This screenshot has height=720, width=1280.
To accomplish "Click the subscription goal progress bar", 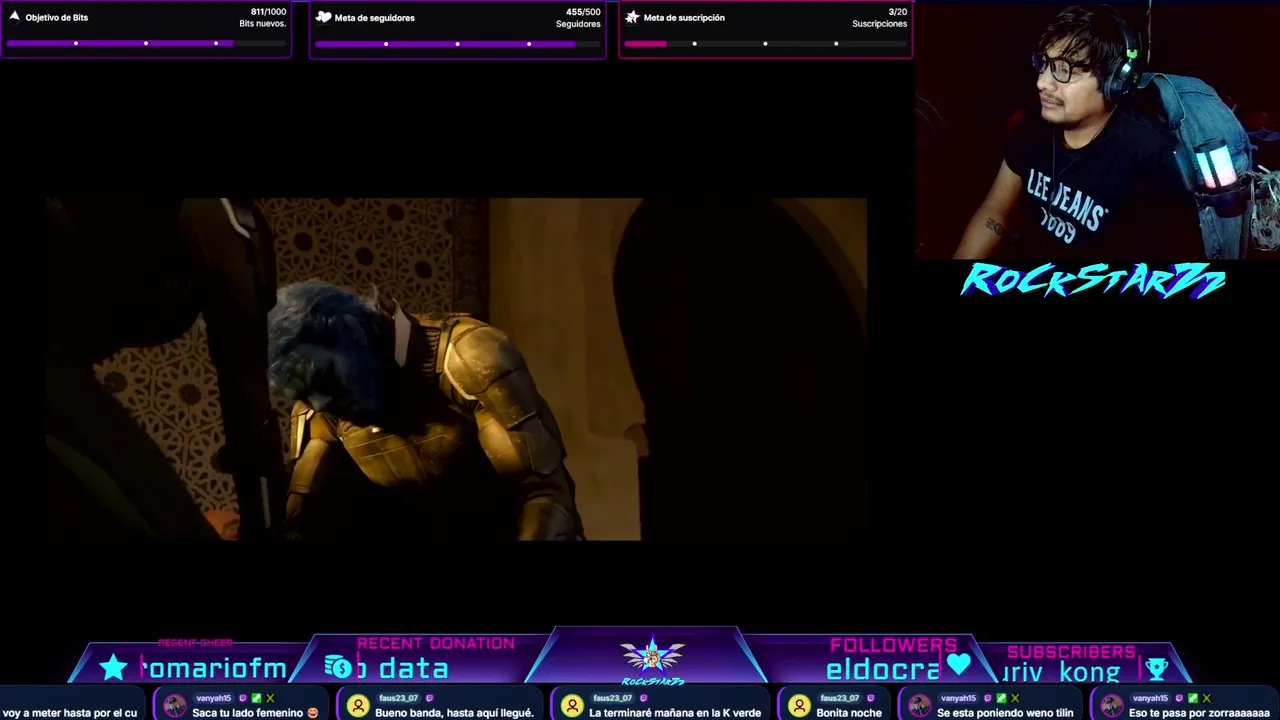I will (x=765, y=43).
